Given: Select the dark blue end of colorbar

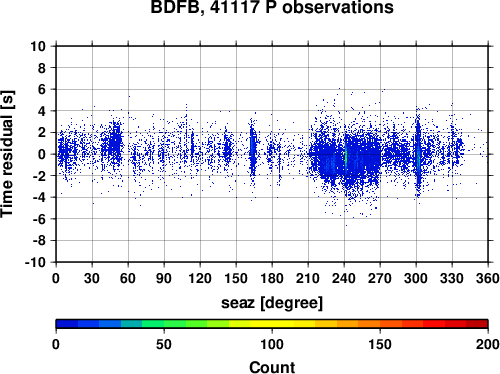Looking at the screenshot, I should 67,324.
